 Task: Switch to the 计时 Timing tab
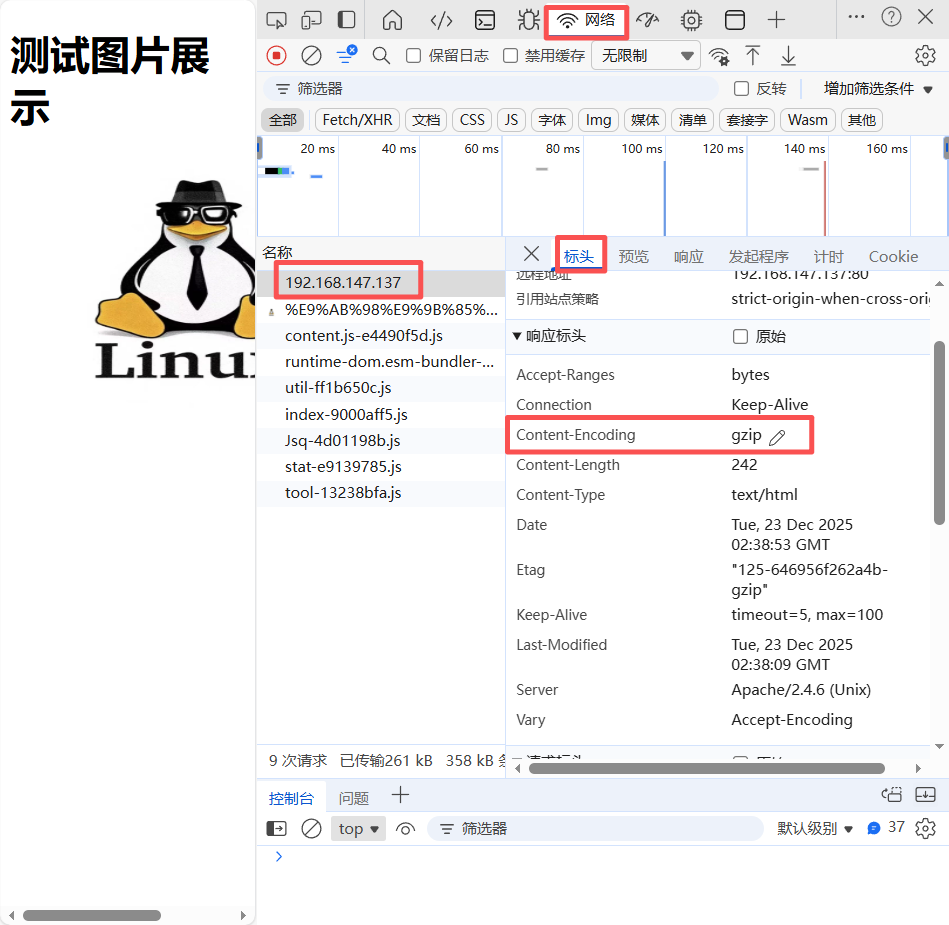829,257
